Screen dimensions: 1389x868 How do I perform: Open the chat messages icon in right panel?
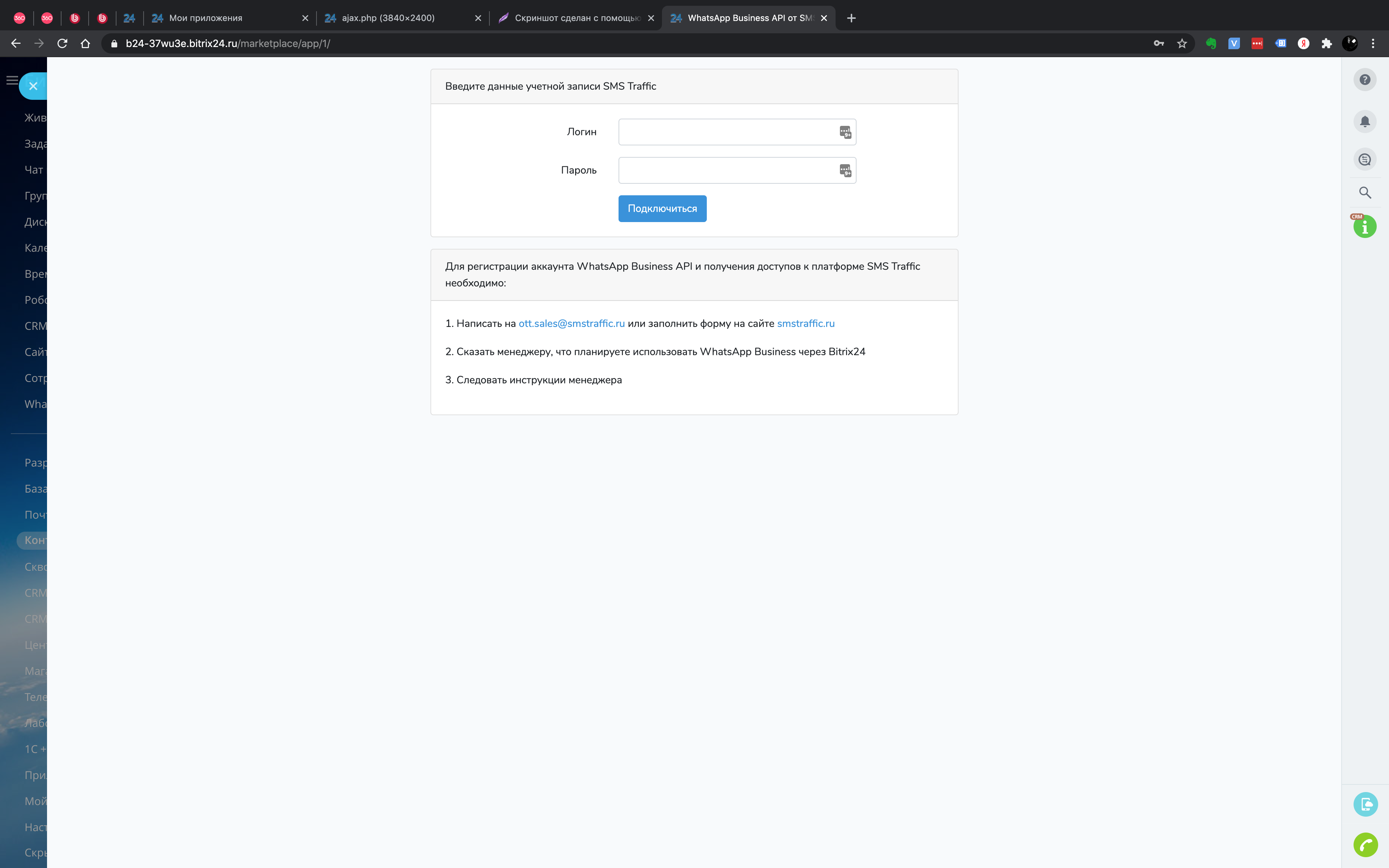coord(1364,159)
